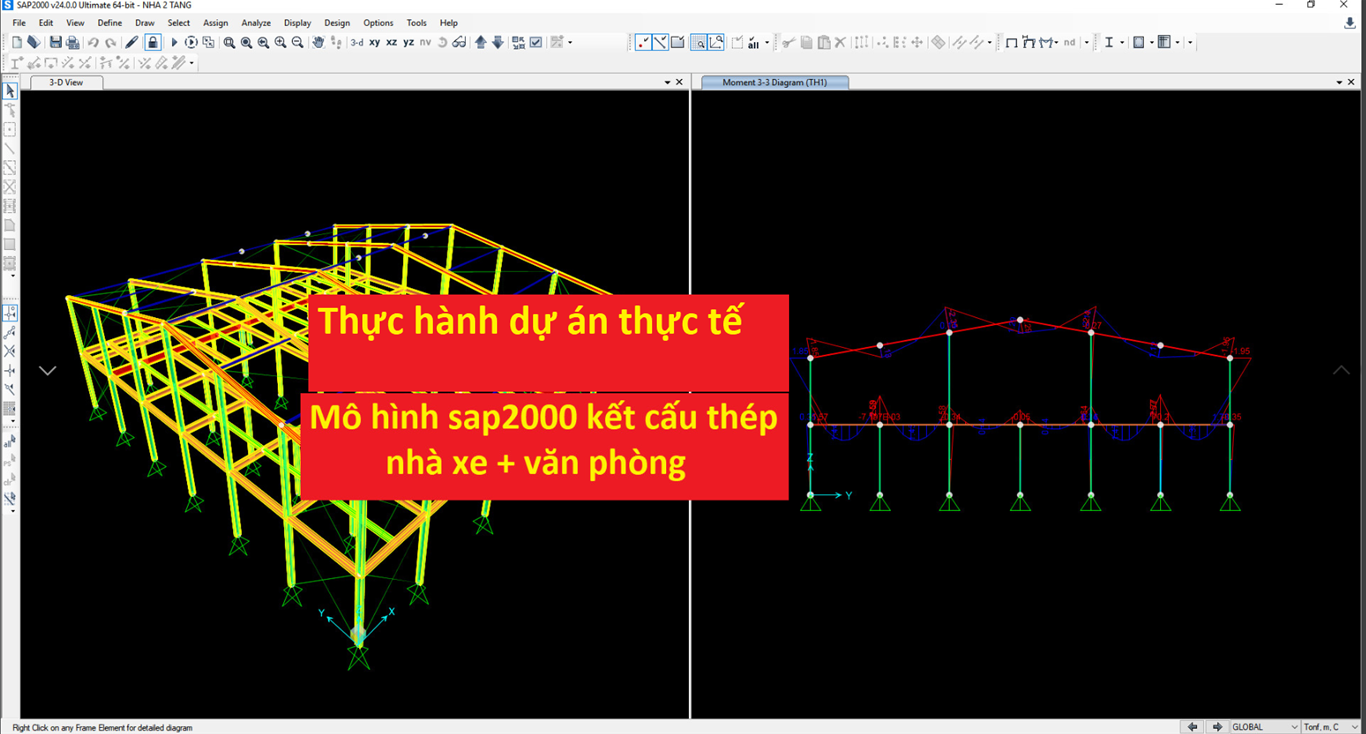Open the steel frame design I-beam icon
The image size is (1366, 734).
pyautogui.click(x=1109, y=42)
